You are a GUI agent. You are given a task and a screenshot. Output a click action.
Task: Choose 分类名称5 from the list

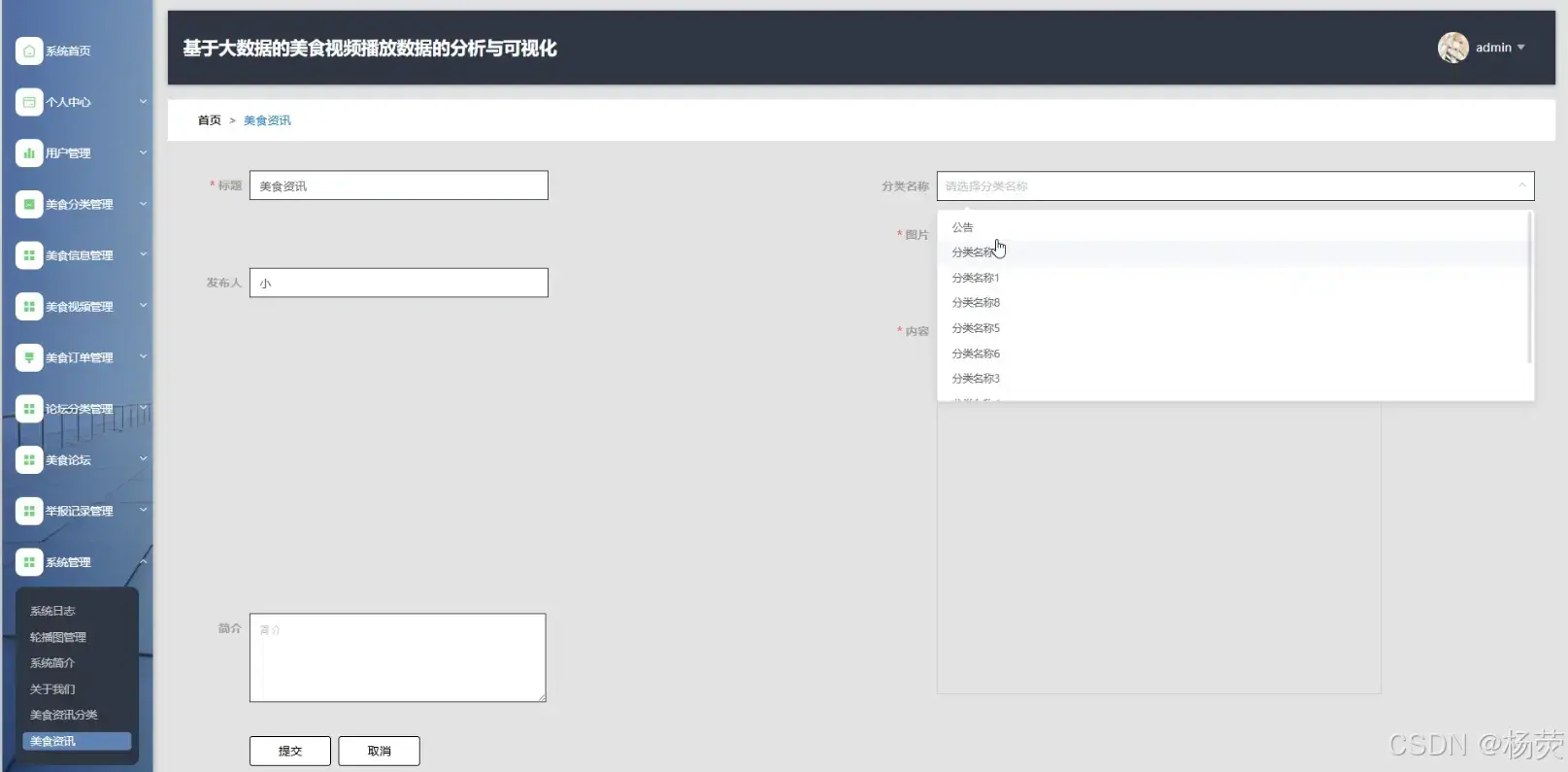tap(1235, 328)
